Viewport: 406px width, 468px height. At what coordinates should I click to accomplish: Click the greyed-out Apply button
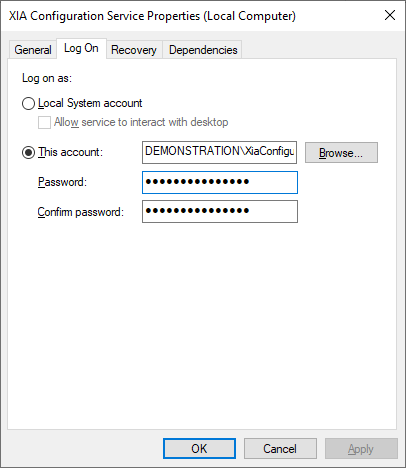(361, 449)
